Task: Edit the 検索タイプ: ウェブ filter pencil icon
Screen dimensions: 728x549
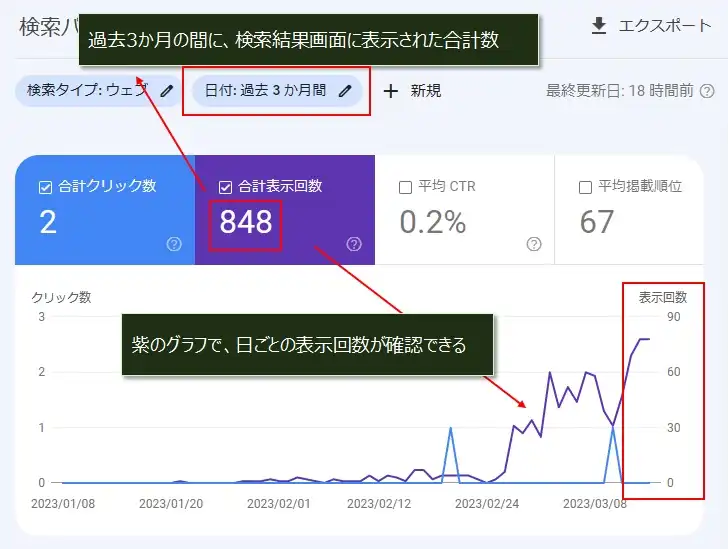Action: pyautogui.click(x=167, y=91)
